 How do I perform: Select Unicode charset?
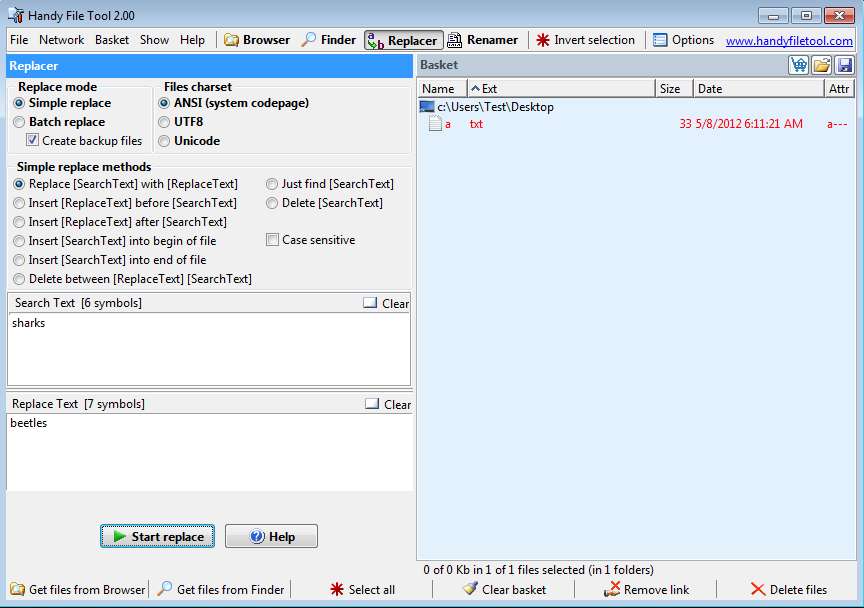[189, 141]
